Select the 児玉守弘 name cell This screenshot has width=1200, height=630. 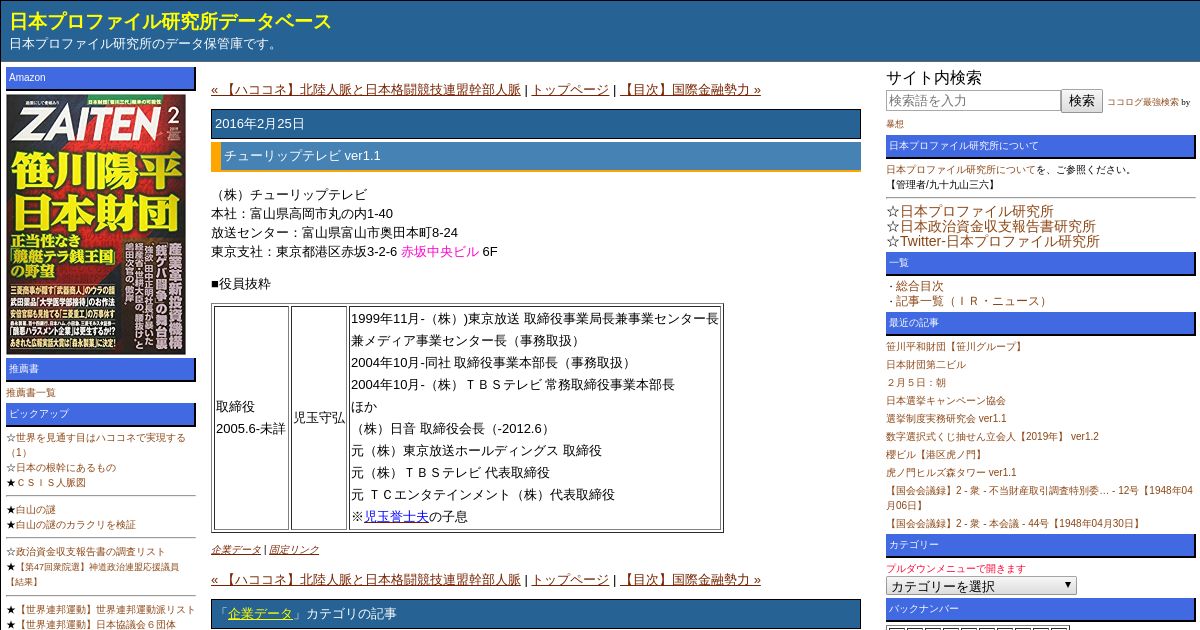click(319, 418)
